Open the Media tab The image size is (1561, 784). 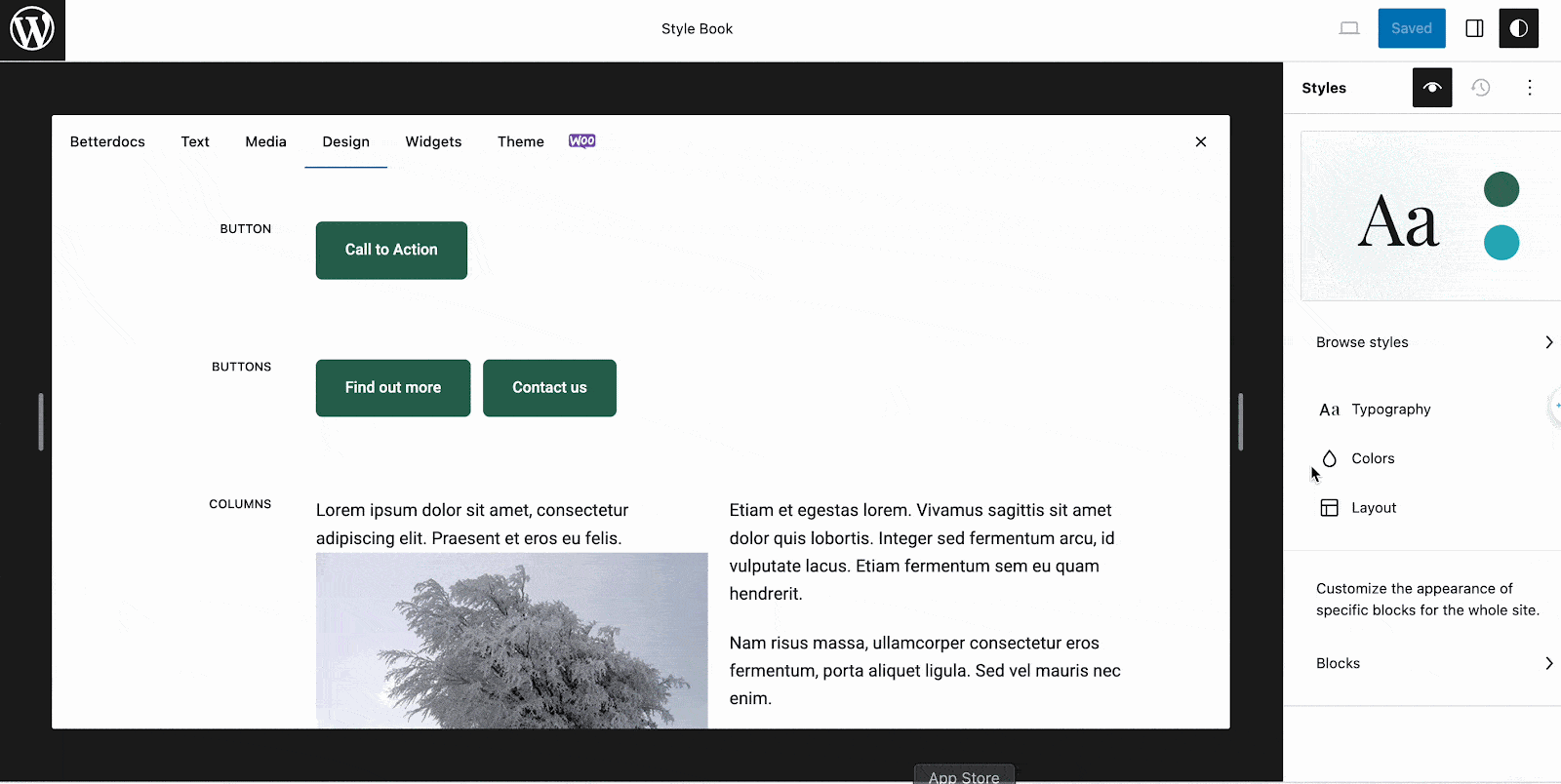coord(265,141)
